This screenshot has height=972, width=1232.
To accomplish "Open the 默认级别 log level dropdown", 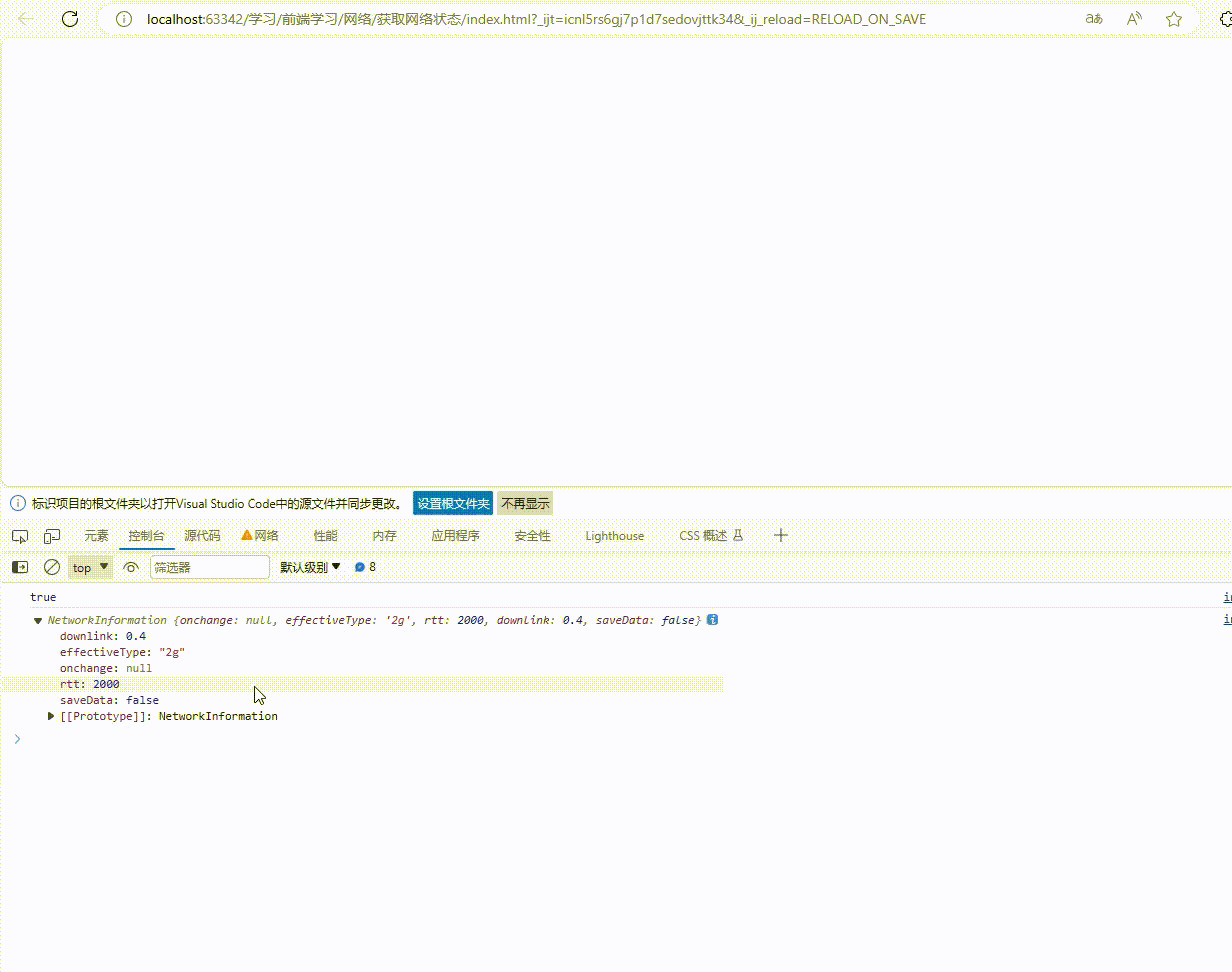I will click(x=310, y=567).
